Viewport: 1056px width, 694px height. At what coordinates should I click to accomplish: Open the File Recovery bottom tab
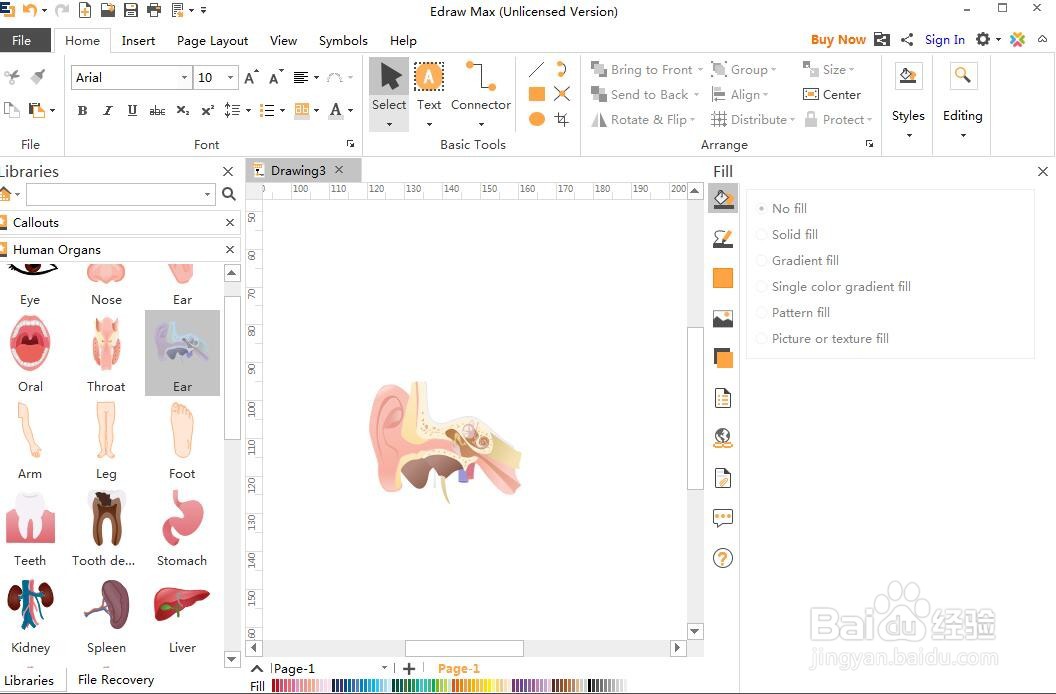pyautogui.click(x=116, y=679)
